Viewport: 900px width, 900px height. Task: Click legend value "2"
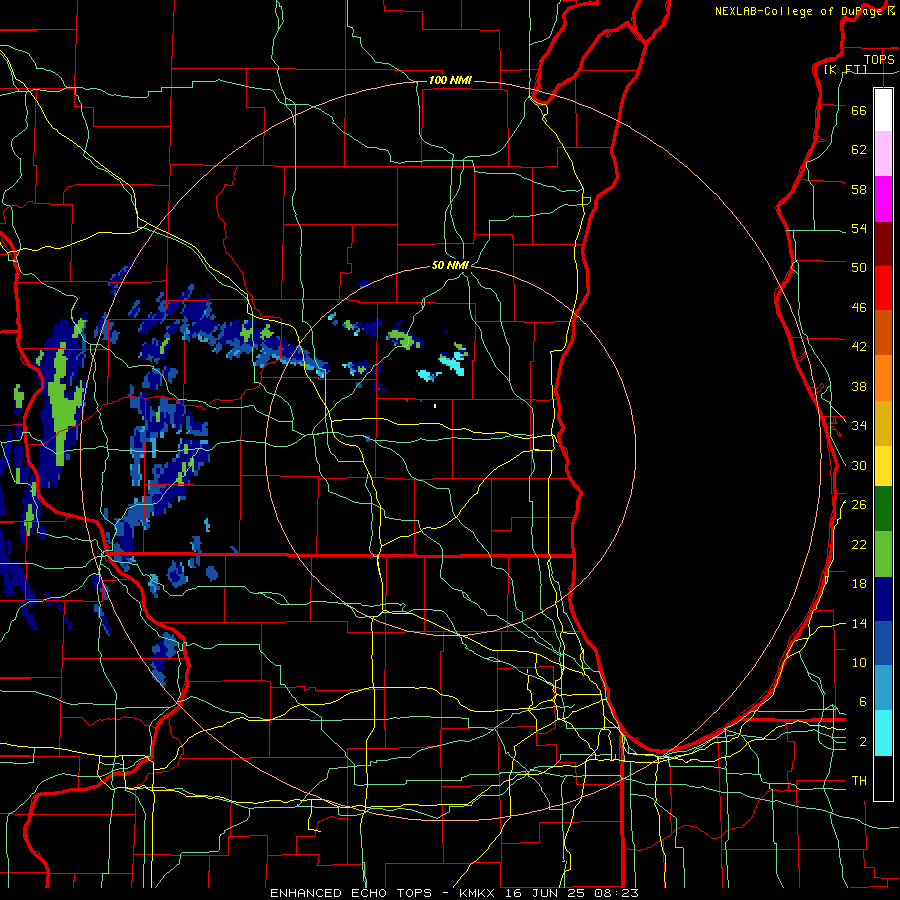click(x=862, y=742)
